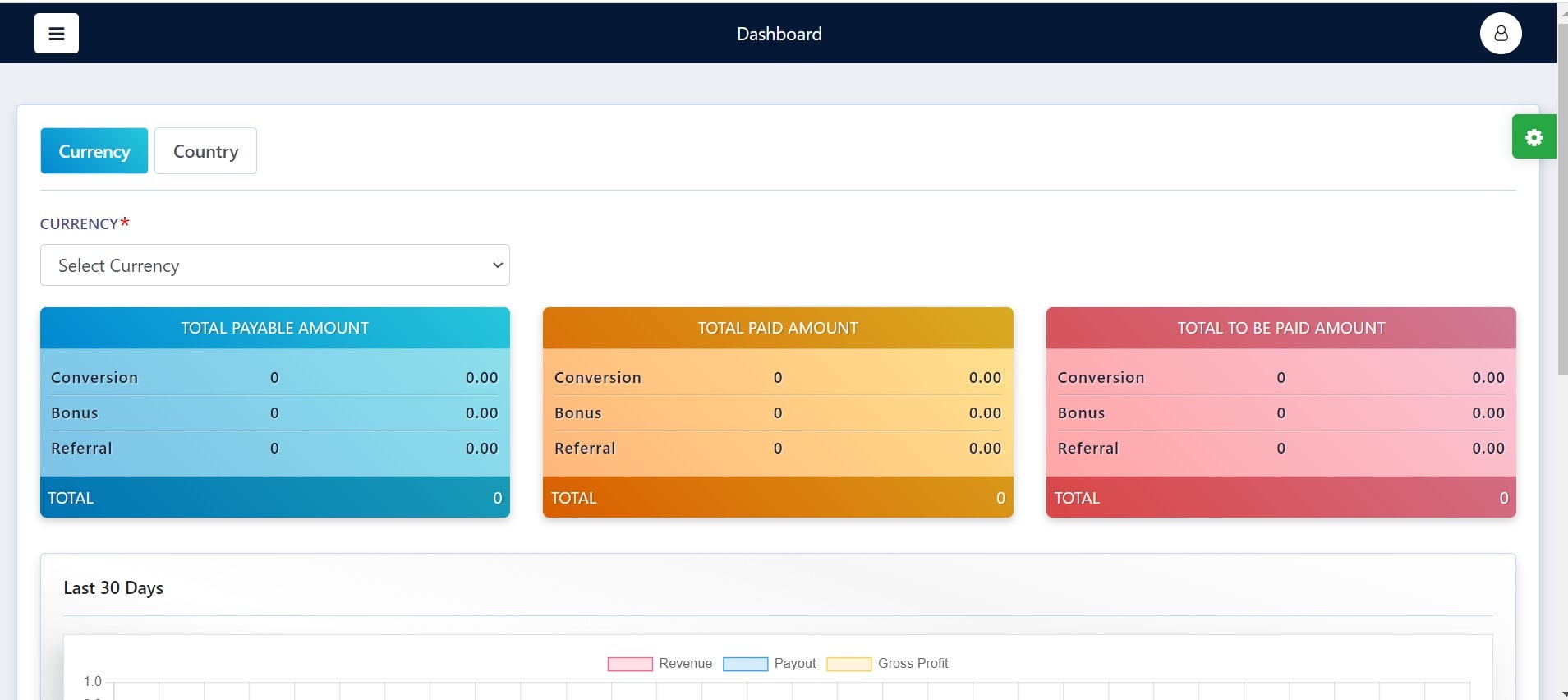The width and height of the screenshot is (1568, 700).
Task: Click Conversion in the Total Paid card
Action: point(598,377)
